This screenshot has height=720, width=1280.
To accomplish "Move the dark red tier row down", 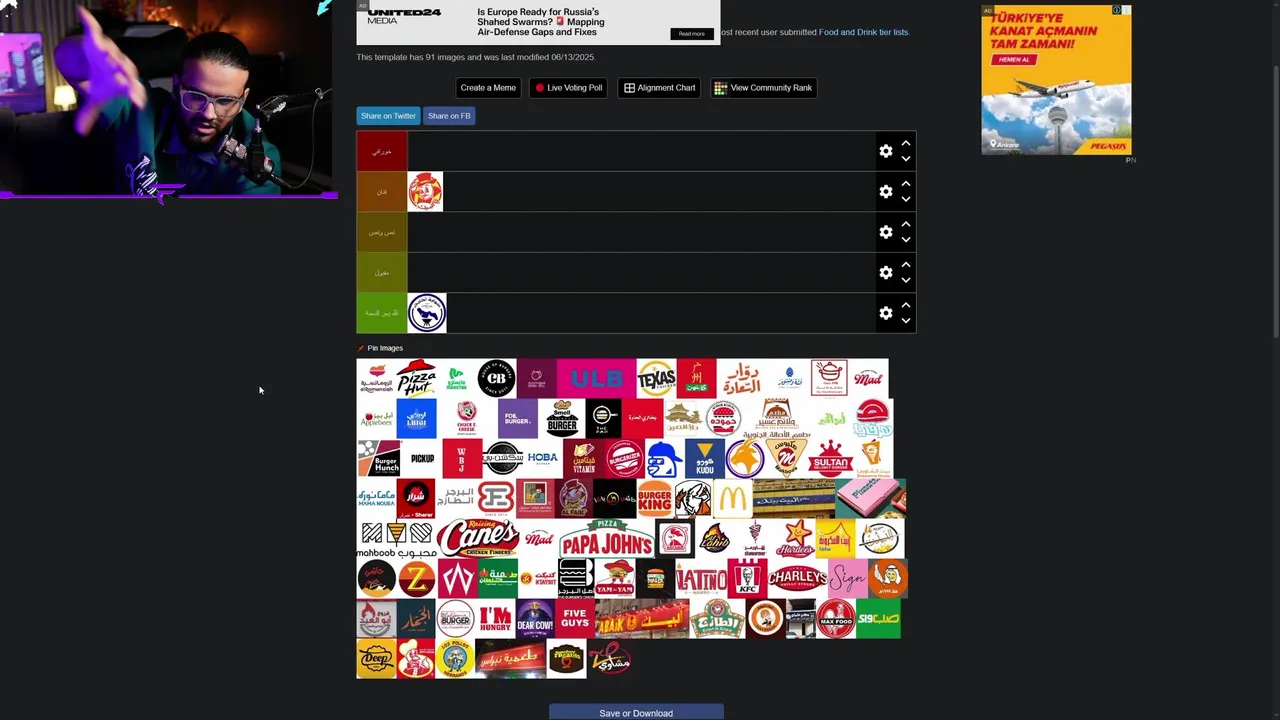I will 906,159.
